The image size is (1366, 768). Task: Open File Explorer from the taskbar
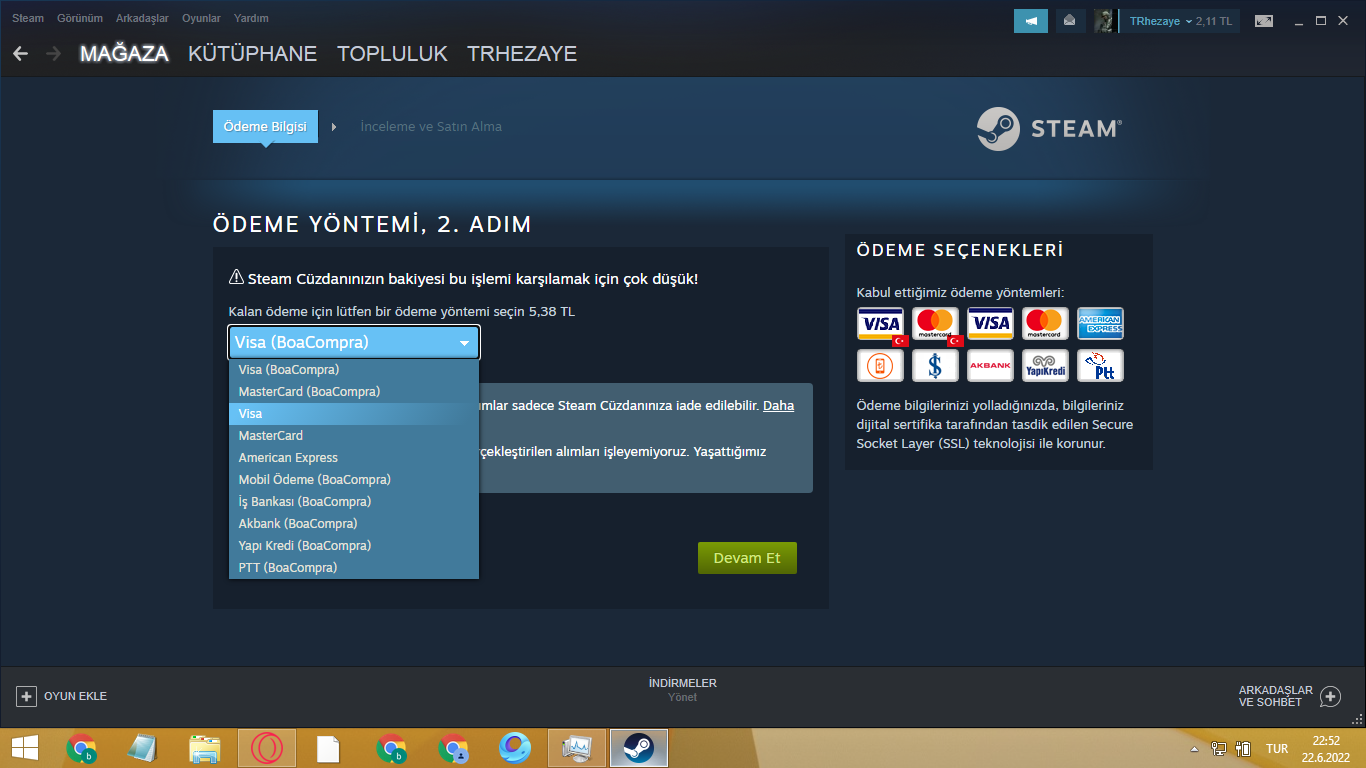pyautogui.click(x=205, y=748)
